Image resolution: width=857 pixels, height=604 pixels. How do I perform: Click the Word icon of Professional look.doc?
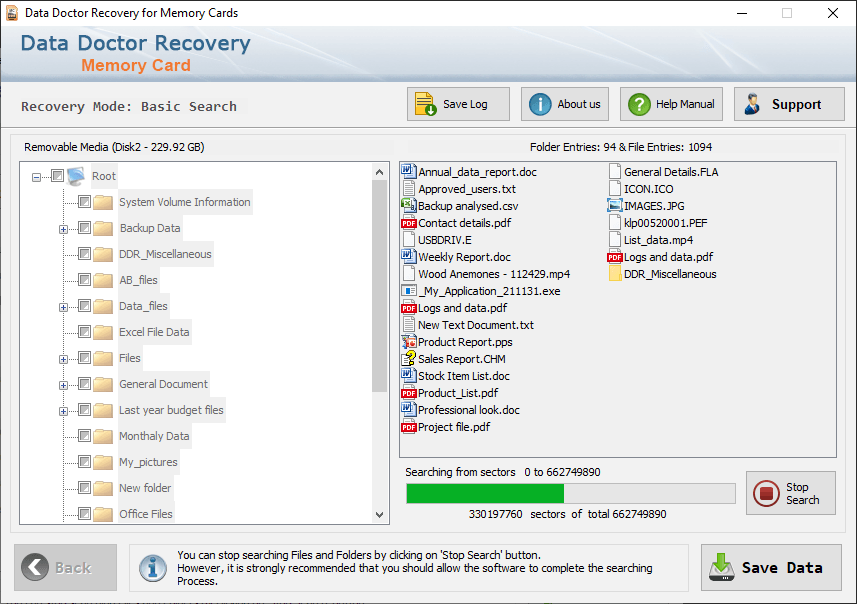pos(408,409)
